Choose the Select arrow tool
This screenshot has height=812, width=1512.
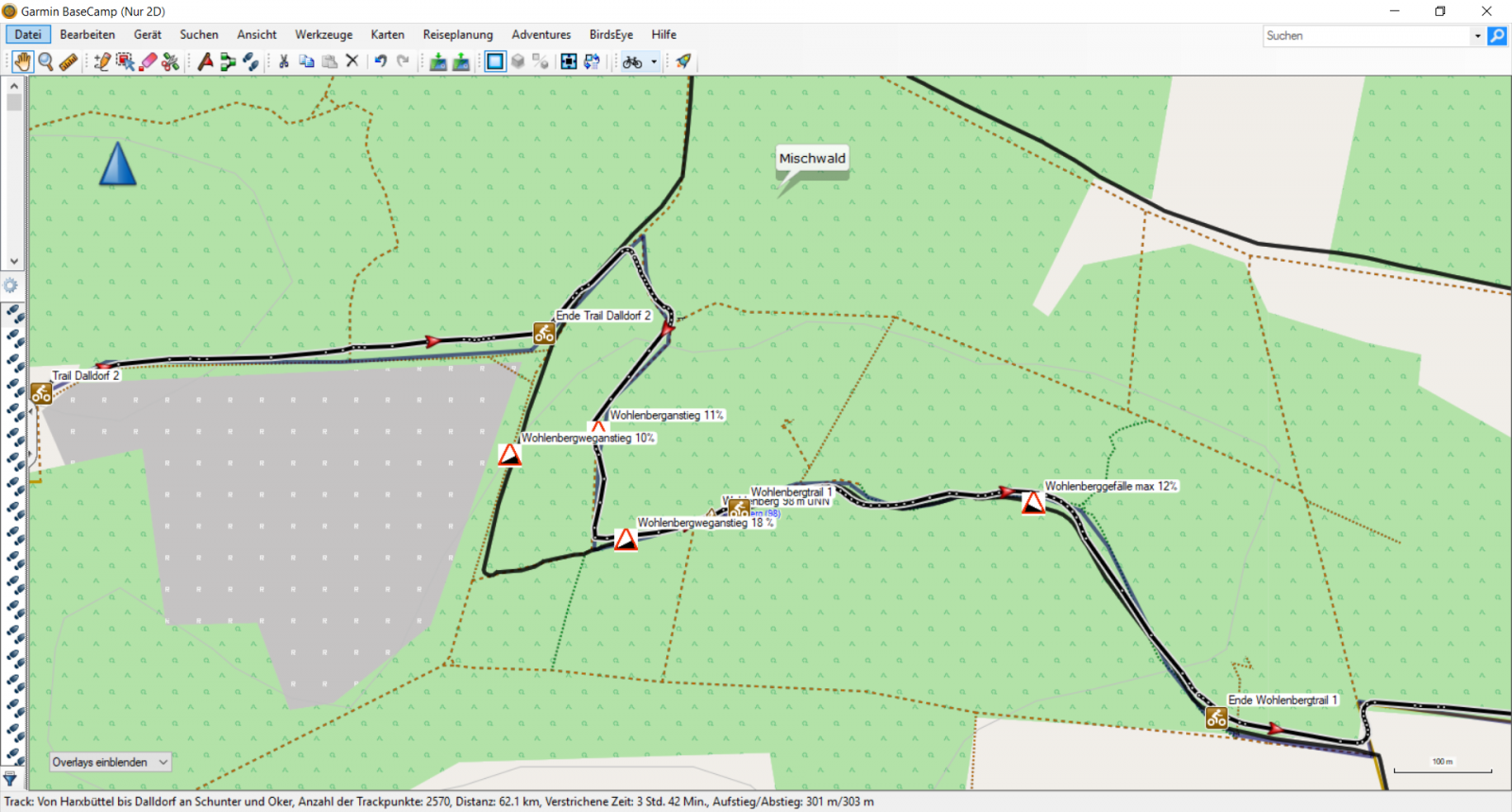coord(125,61)
